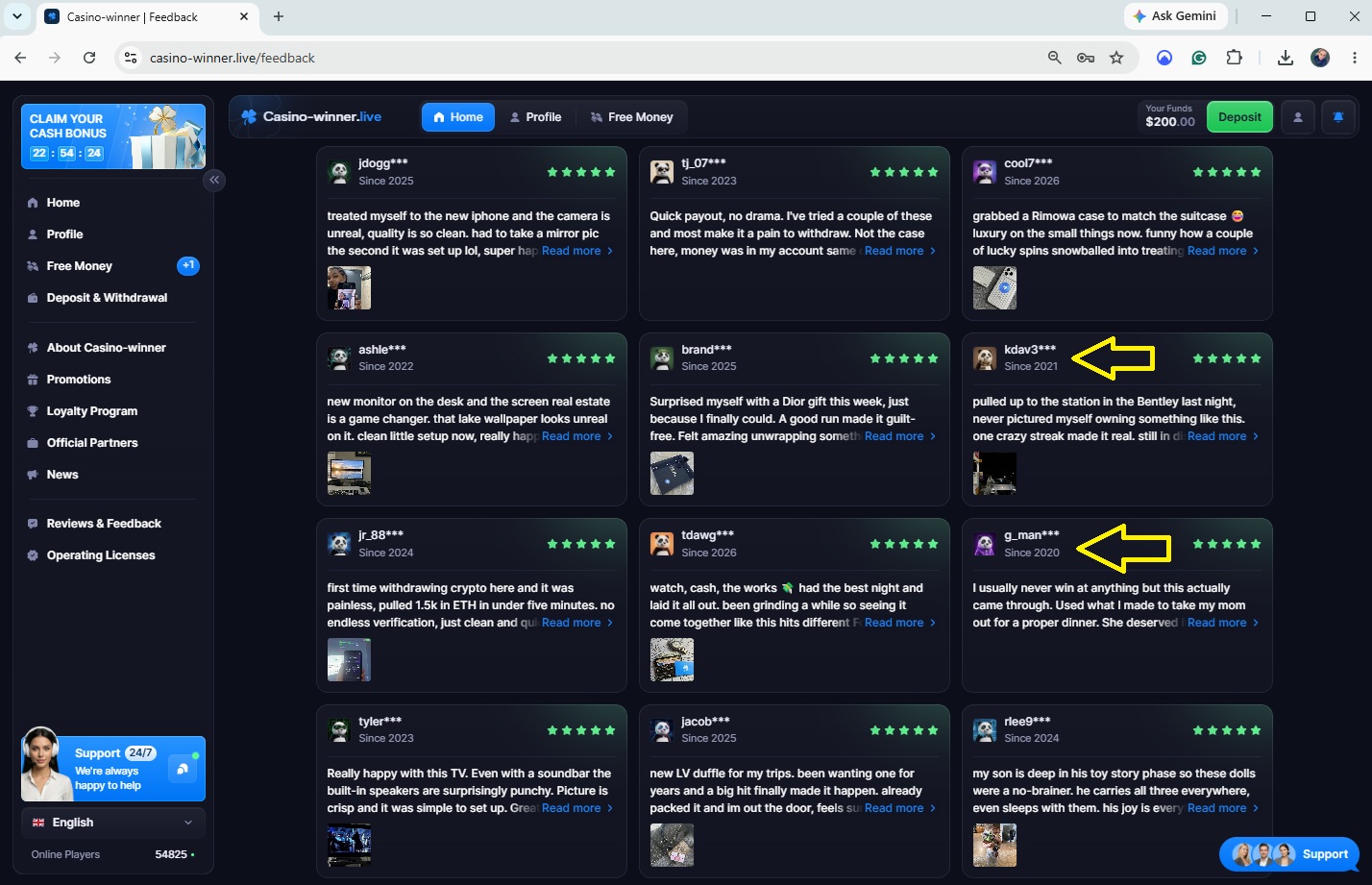Viewport: 1372px width, 885px height.
Task: Open jr_88's crypto withdrawal photo thumbnail
Action: (x=349, y=660)
